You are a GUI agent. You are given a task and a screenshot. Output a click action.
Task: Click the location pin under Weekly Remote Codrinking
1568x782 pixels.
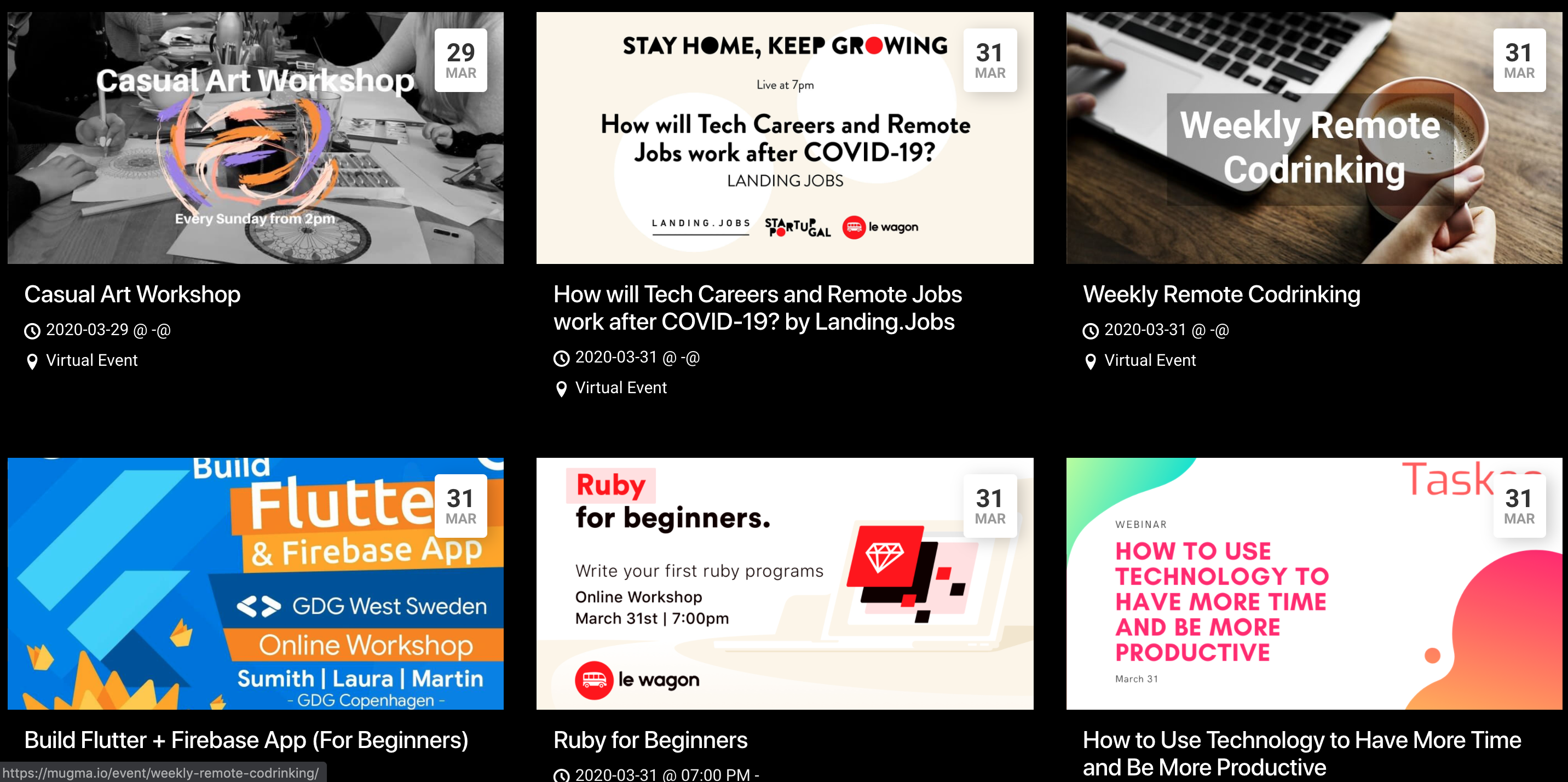tap(1091, 362)
